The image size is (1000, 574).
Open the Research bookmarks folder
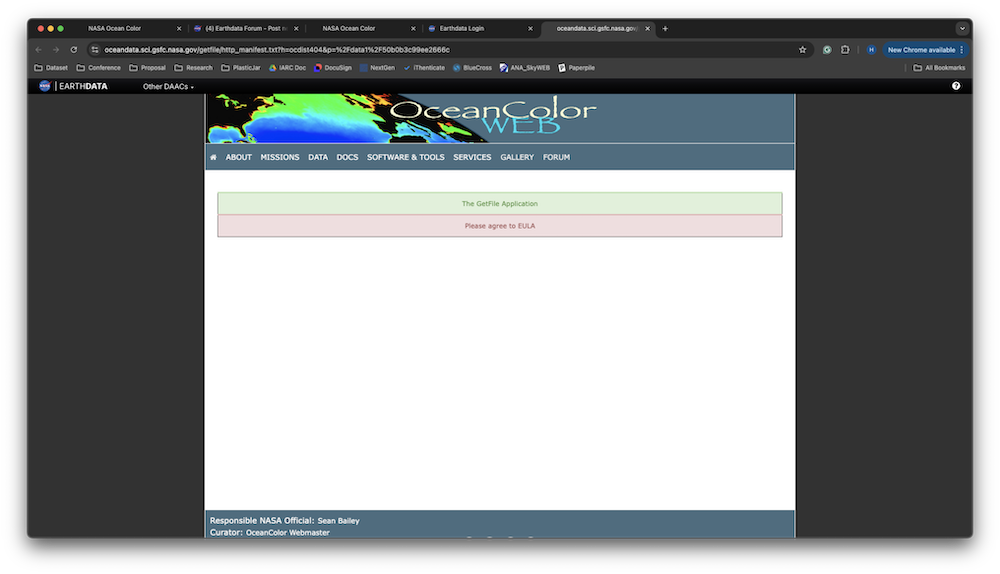click(x=193, y=68)
